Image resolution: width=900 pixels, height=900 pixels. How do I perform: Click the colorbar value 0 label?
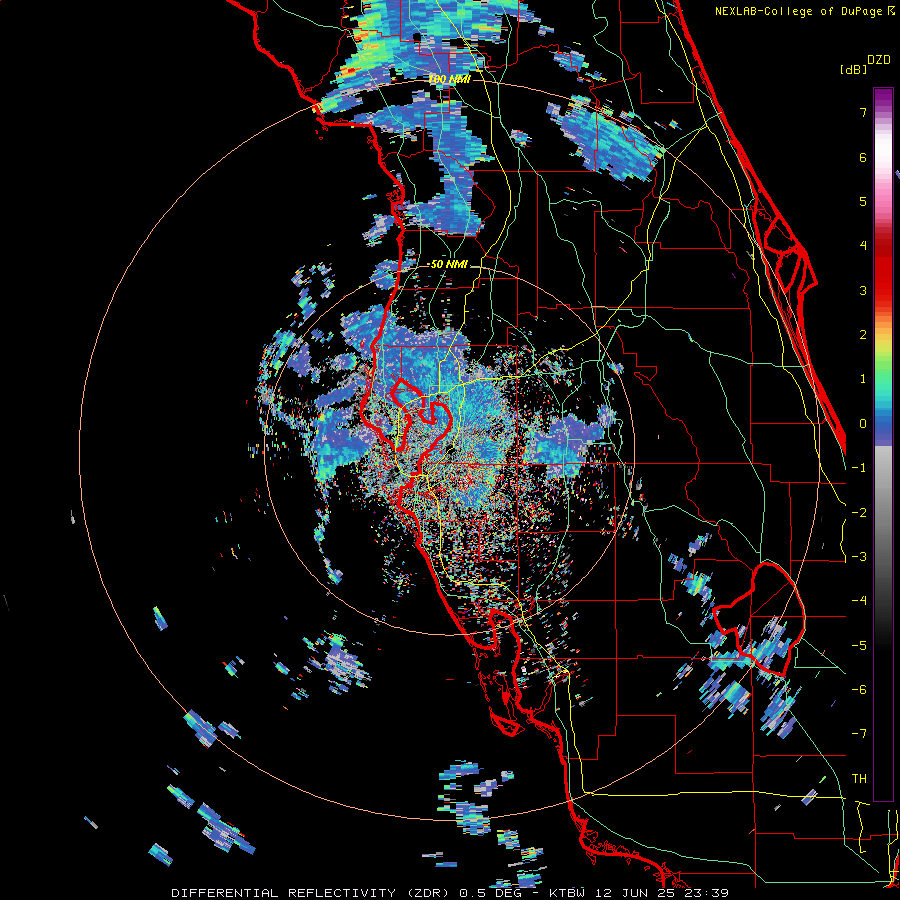(x=863, y=424)
